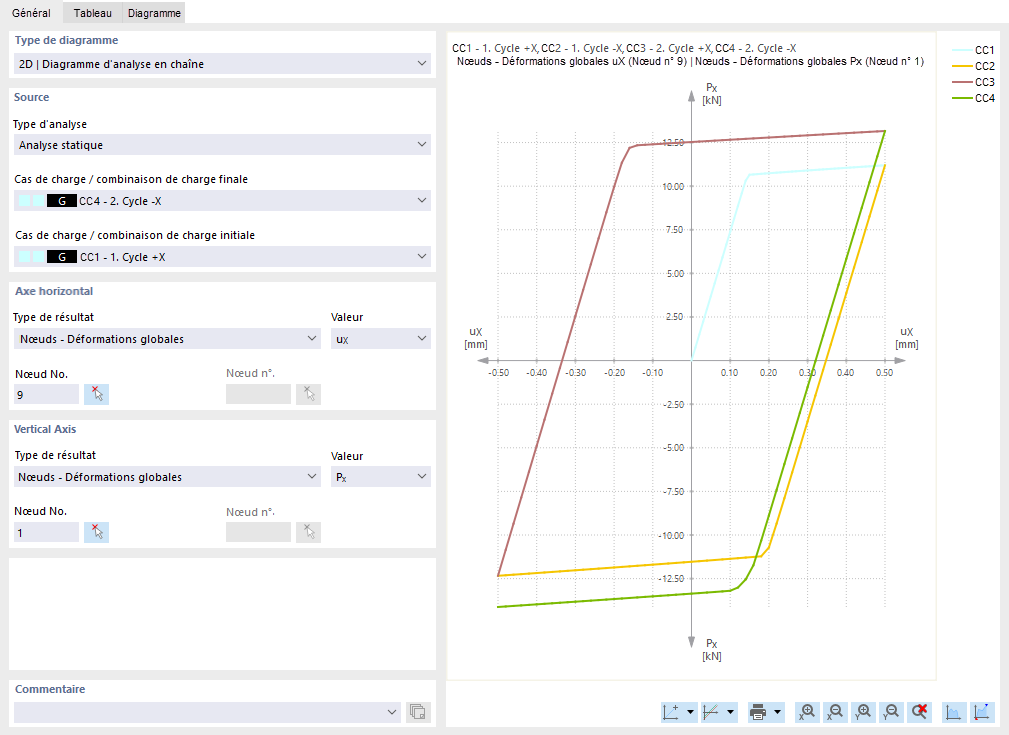The image size is (1009, 735).
Task: Zoom out on the Y axis
Action: point(892,712)
